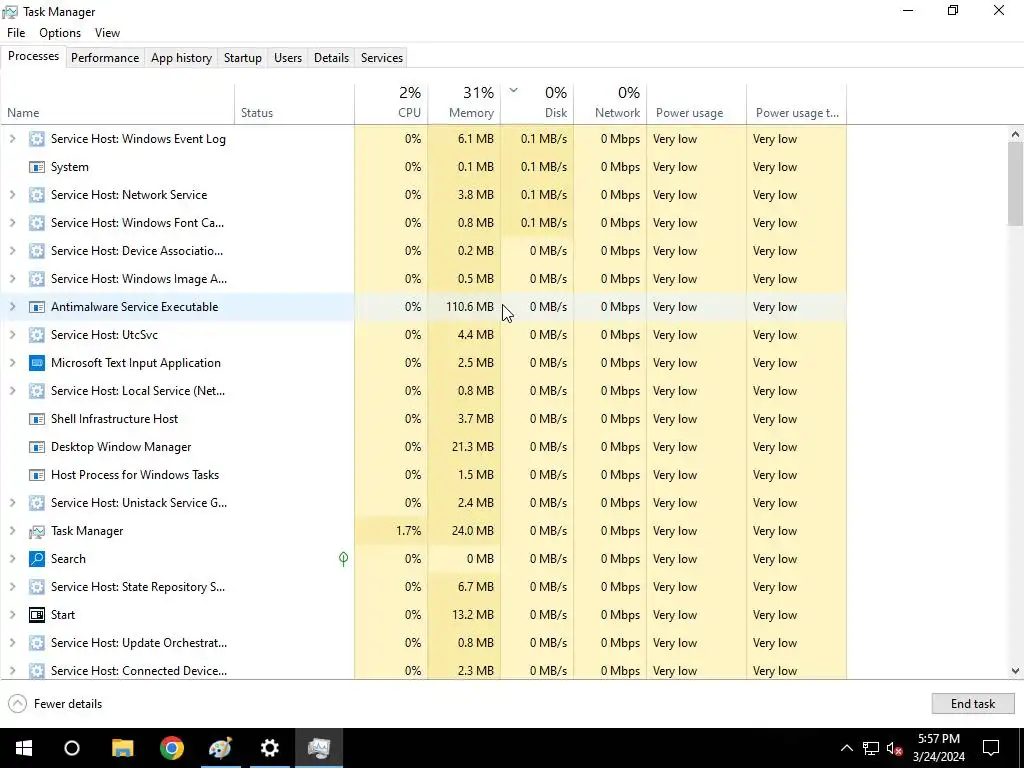
Task: Click the Service Host: State Repository gear icon
Action: coord(37,586)
